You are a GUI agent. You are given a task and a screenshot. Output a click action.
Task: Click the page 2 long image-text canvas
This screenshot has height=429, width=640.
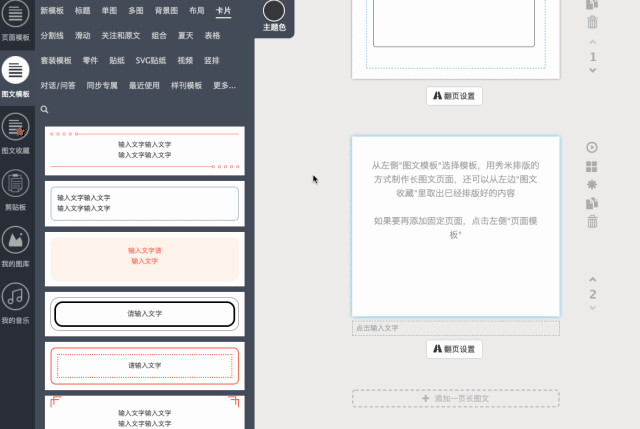(x=456, y=227)
